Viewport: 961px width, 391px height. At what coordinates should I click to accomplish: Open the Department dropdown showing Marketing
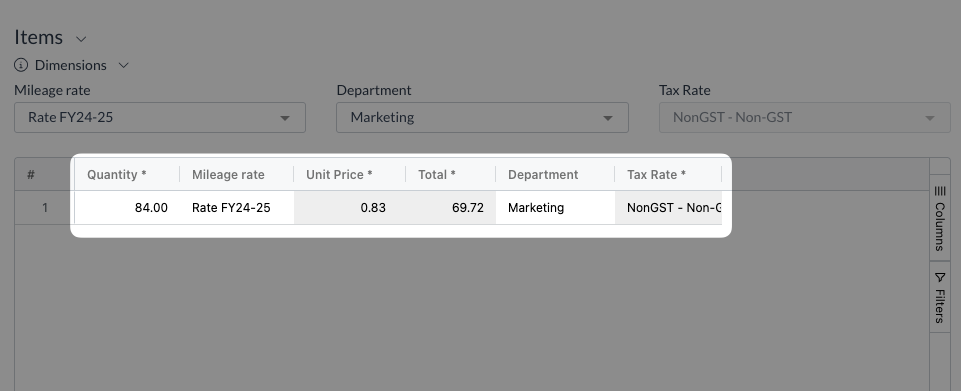point(482,117)
